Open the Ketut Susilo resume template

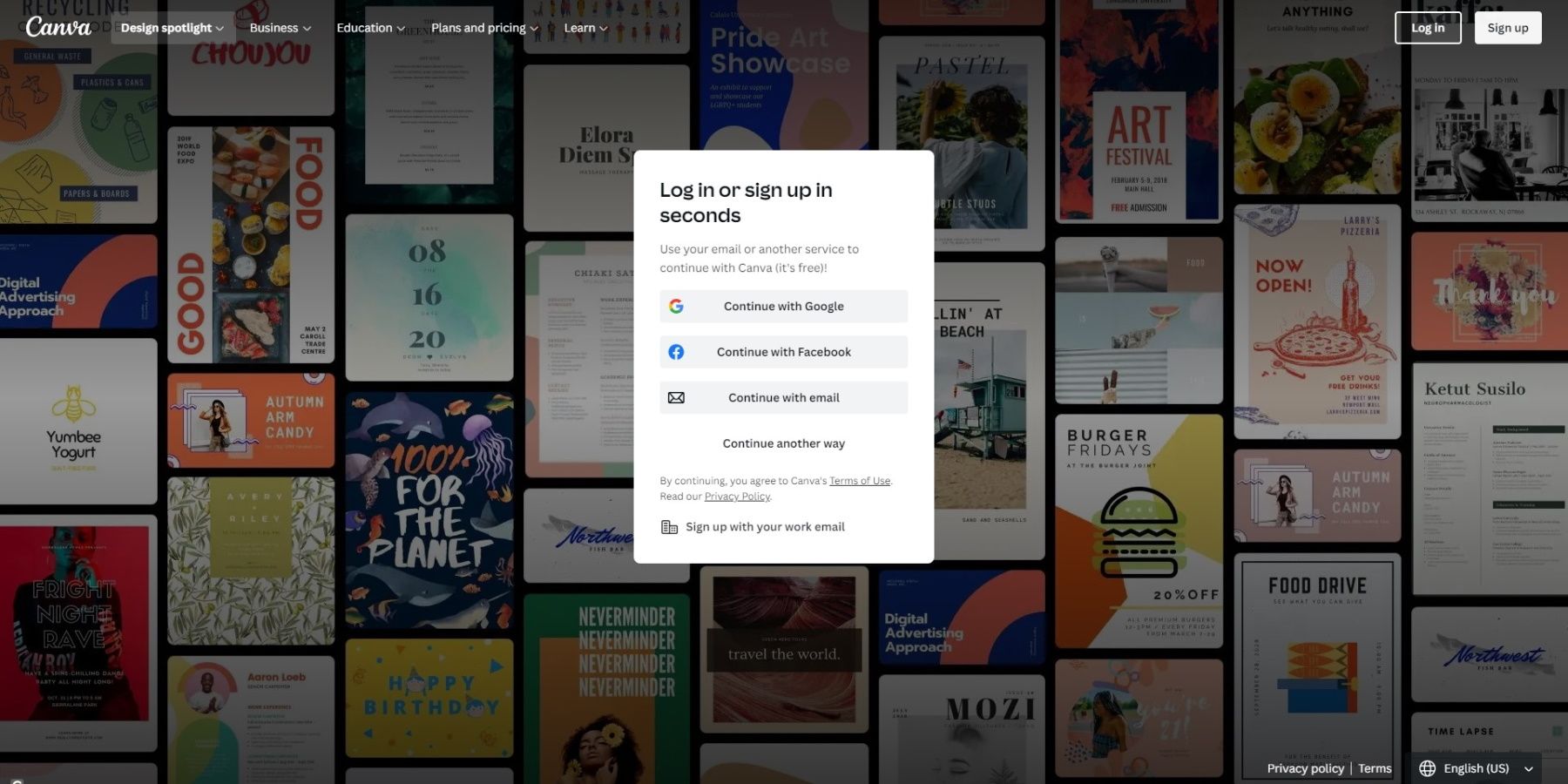pos(1490,479)
